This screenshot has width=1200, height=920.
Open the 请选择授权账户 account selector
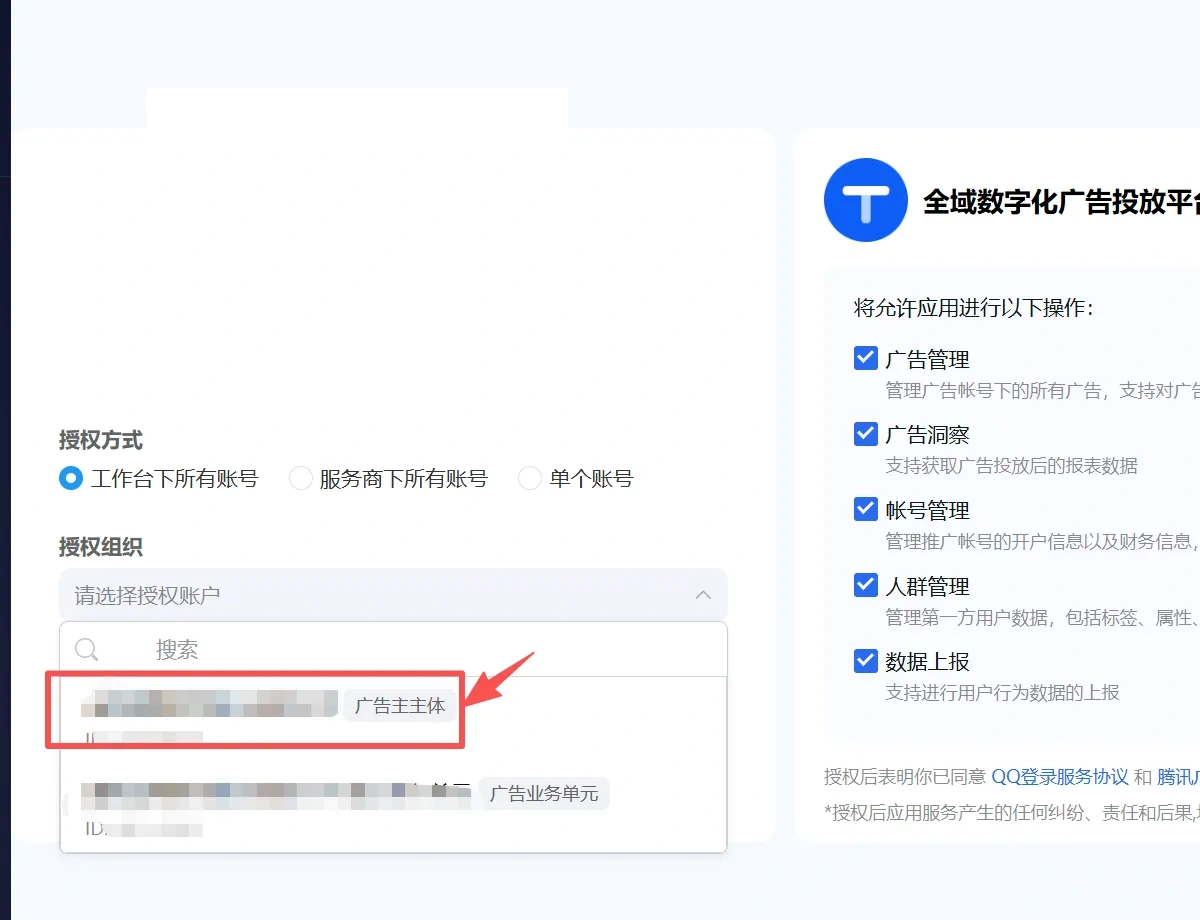tap(393, 595)
